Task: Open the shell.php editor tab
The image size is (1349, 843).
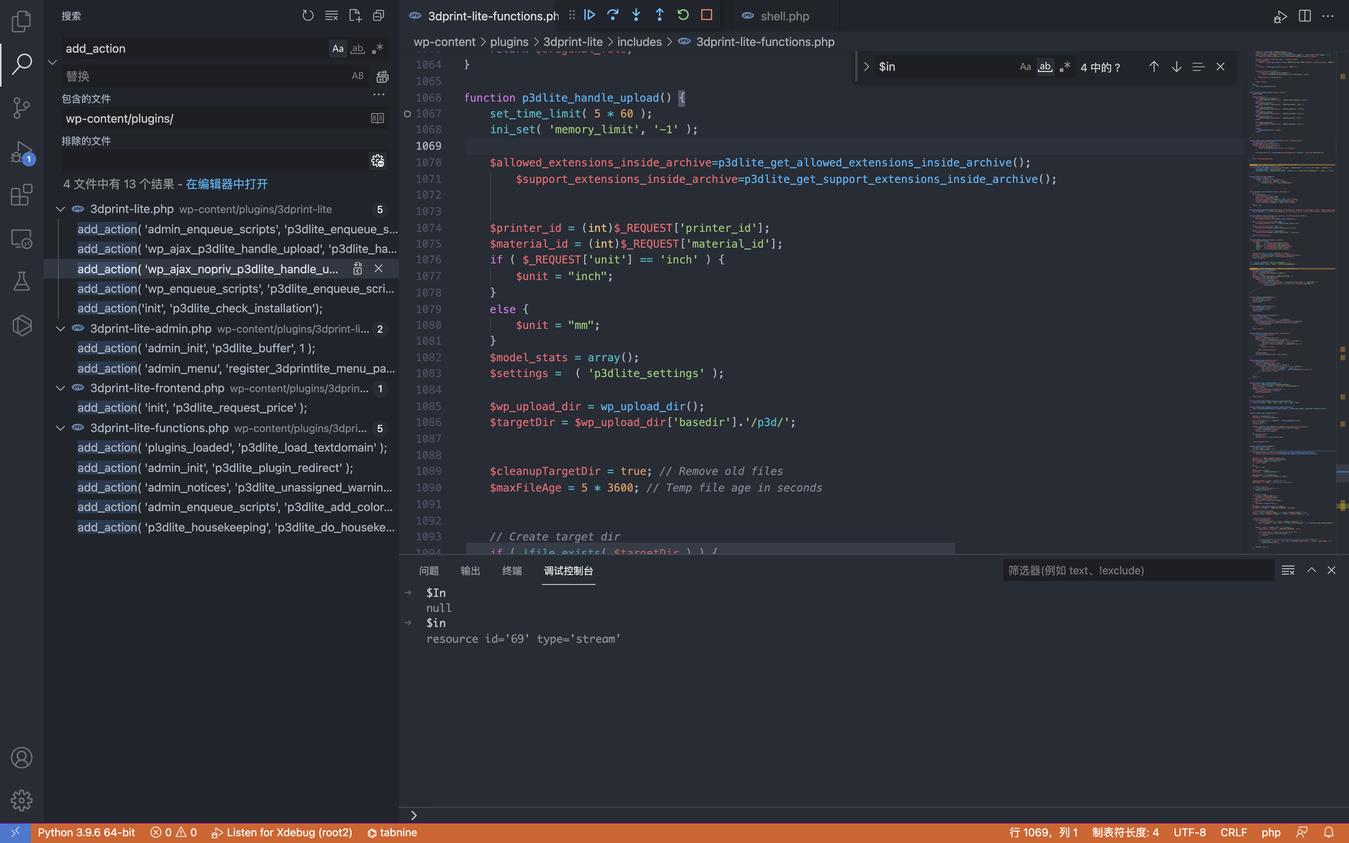Action: [x=784, y=16]
